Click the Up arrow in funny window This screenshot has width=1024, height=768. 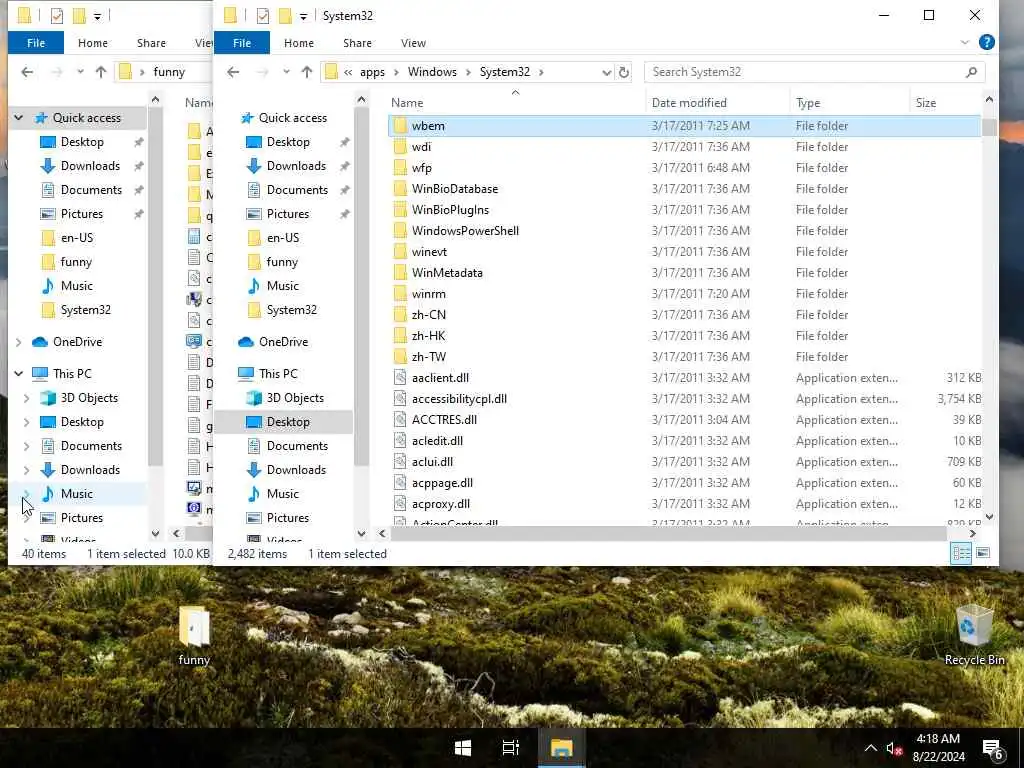[101, 72]
